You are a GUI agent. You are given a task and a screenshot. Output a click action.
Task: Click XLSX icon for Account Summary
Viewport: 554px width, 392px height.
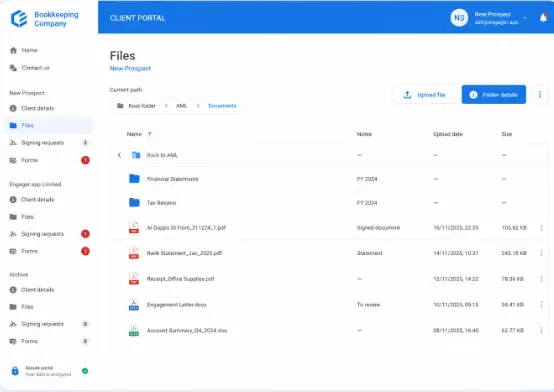[134, 330]
